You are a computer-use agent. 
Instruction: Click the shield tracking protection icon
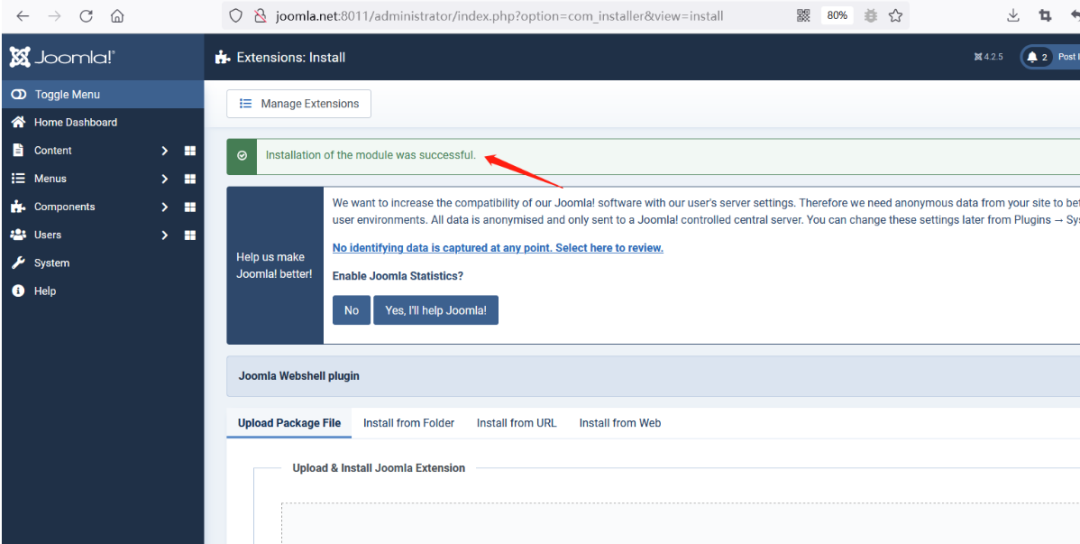(x=236, y=15)
